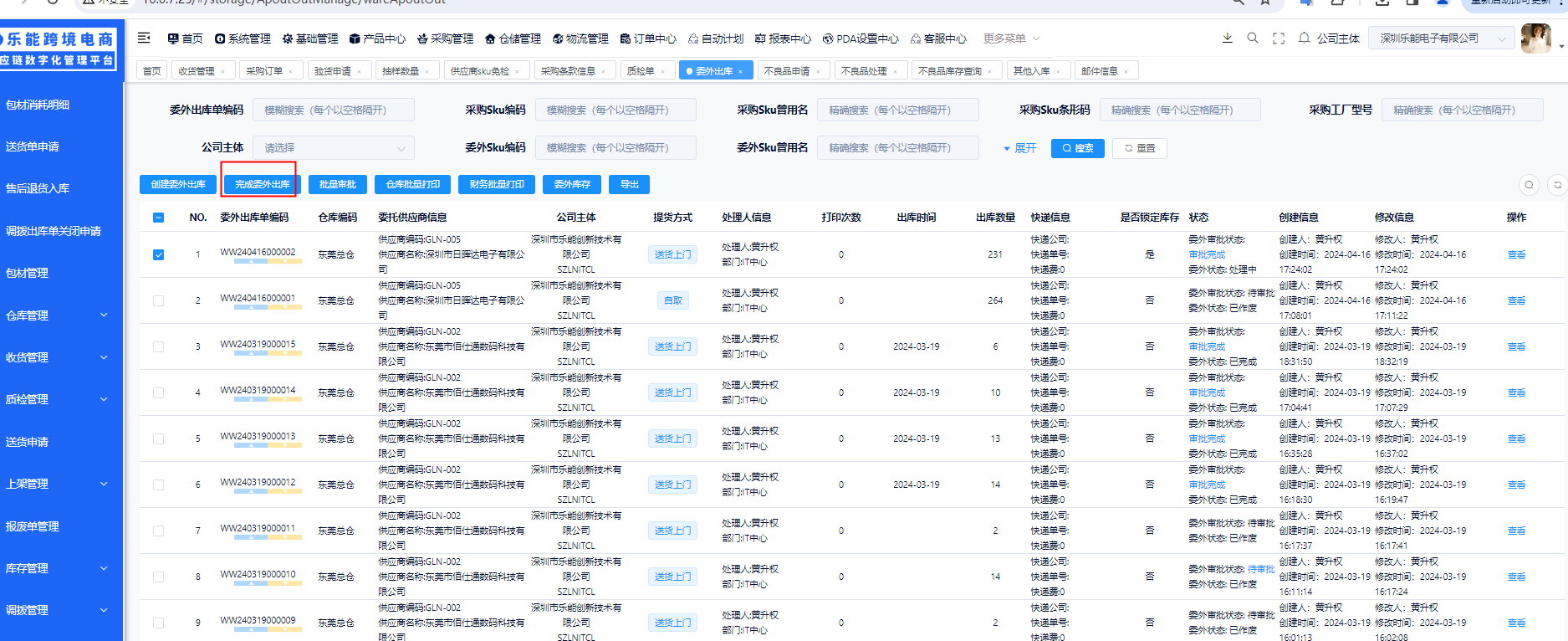This screenshot has width=1568, height=641.
Task: Toggle the fullscreen icon in the header
Action: (1279, 38)
